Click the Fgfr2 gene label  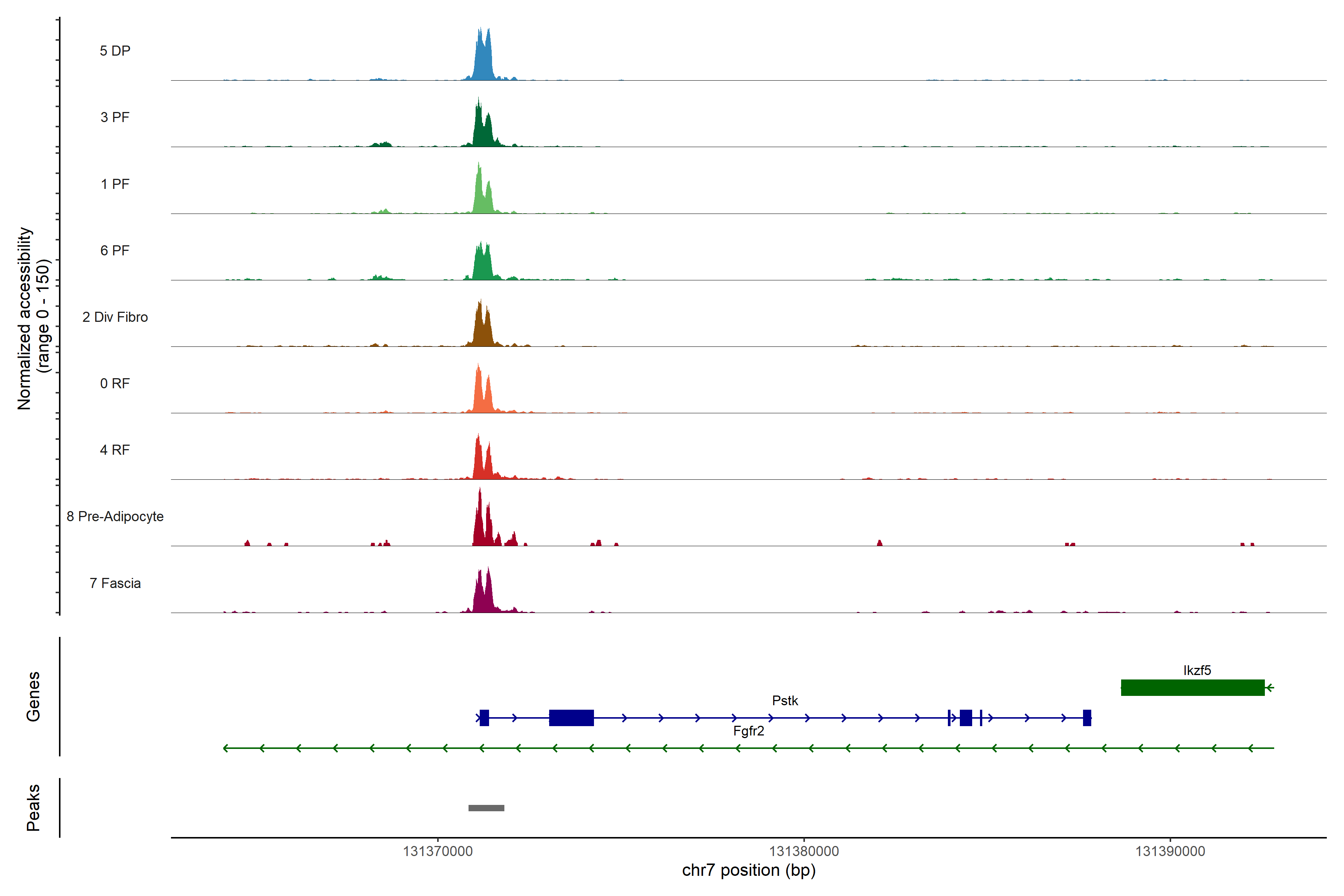[x=749, y=731]
